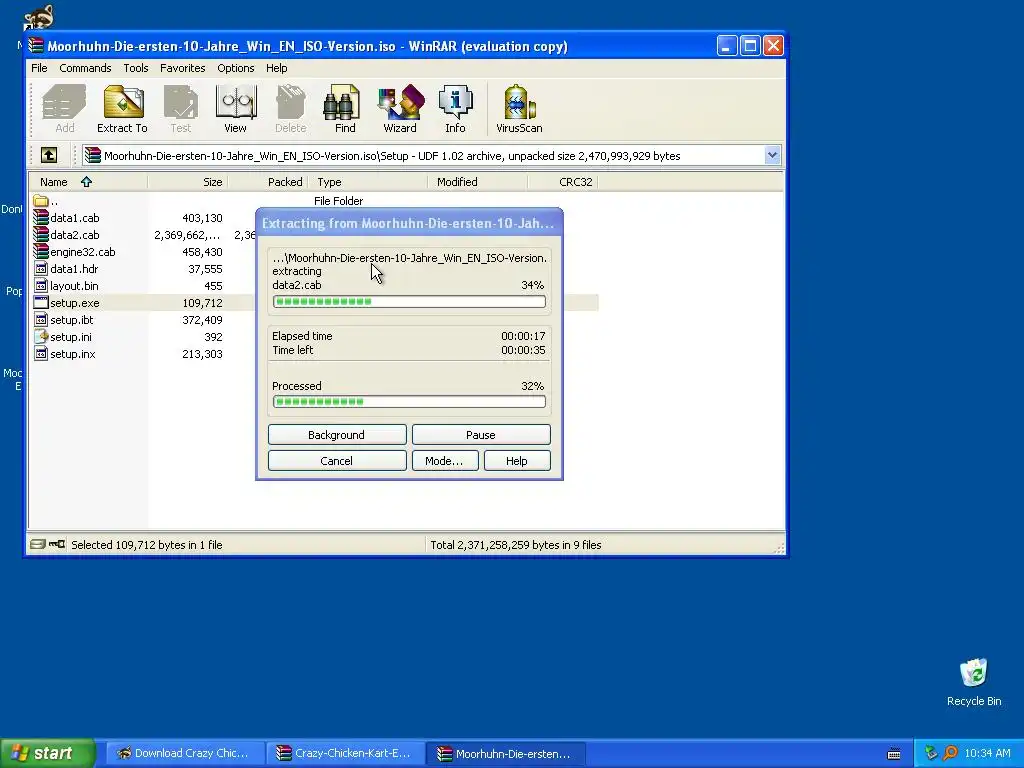The width and height of the screenshot is (1024, 768).
Task: Go up one folder level icon
Action: pyautogui.click(x=49, y=155)
